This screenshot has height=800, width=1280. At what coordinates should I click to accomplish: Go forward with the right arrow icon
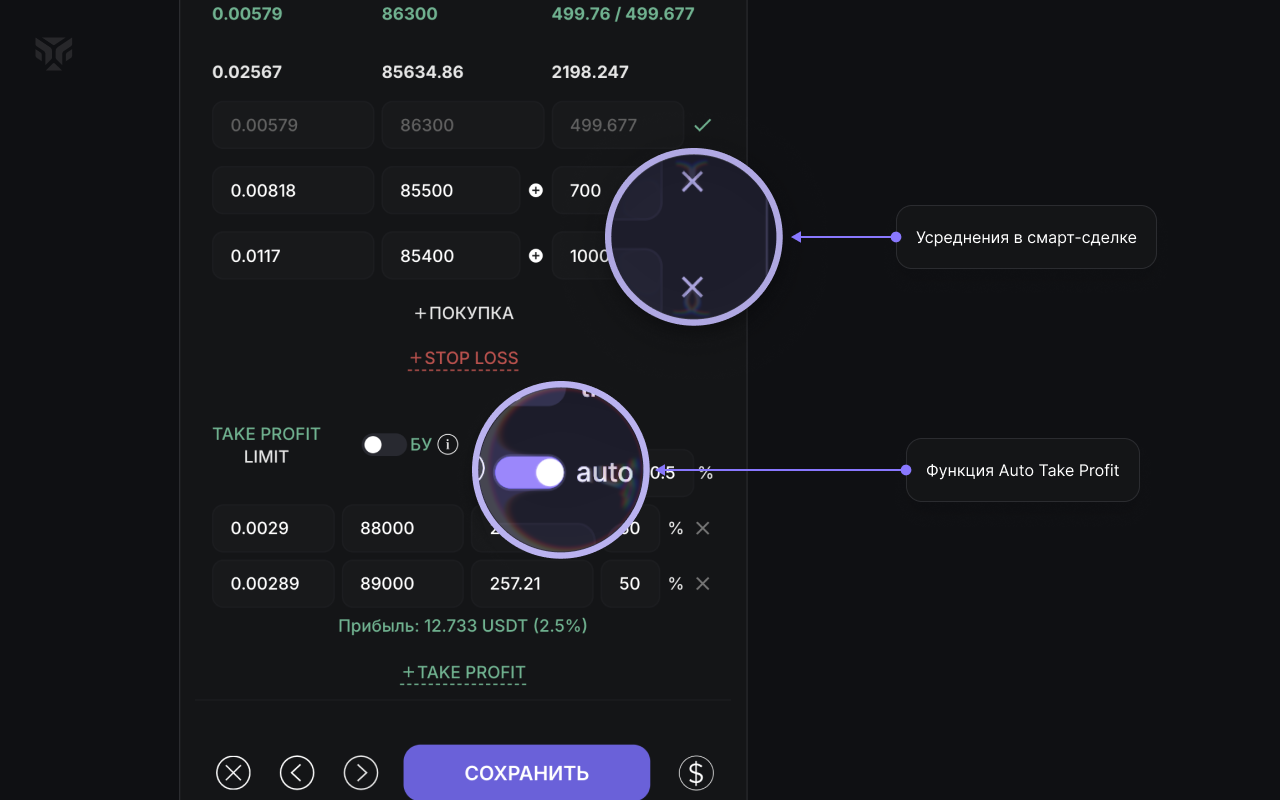361,773
